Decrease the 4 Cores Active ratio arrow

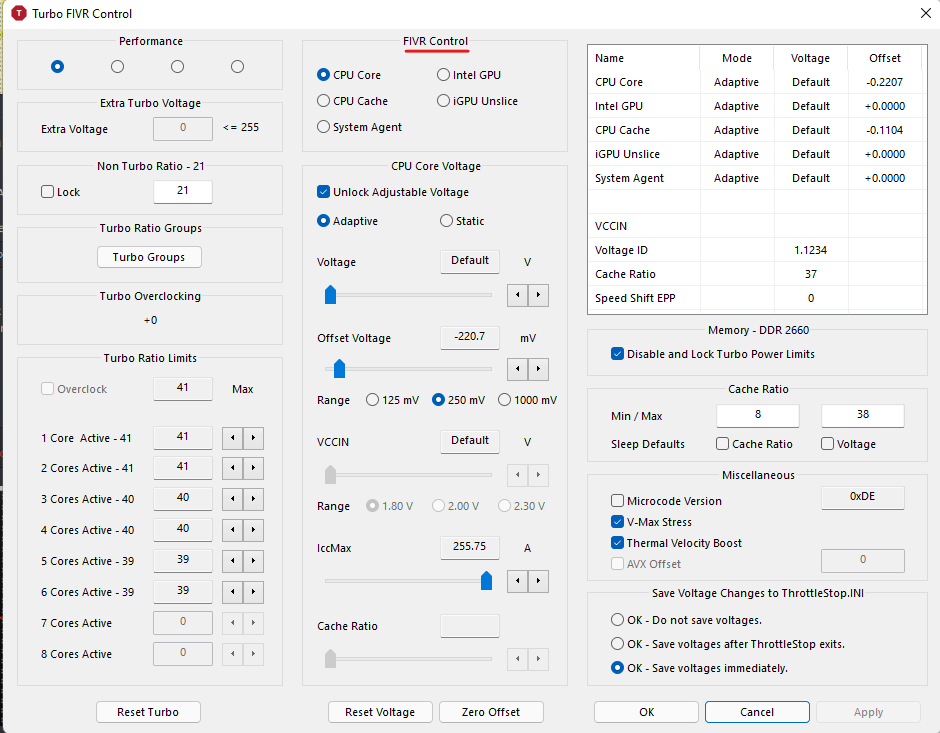tap(233, 530)
